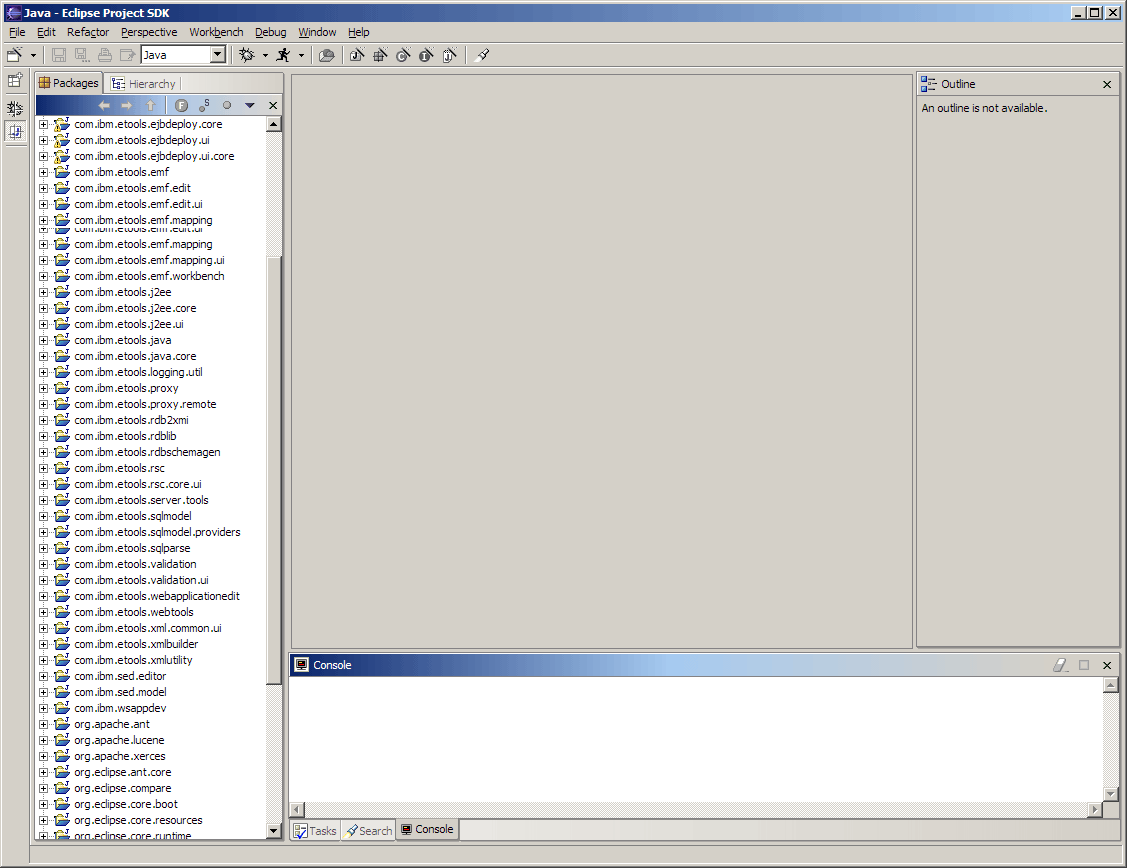The image size is (1127, 868).
Task: Open the Window menu
Action: click(x=317, y=32)
